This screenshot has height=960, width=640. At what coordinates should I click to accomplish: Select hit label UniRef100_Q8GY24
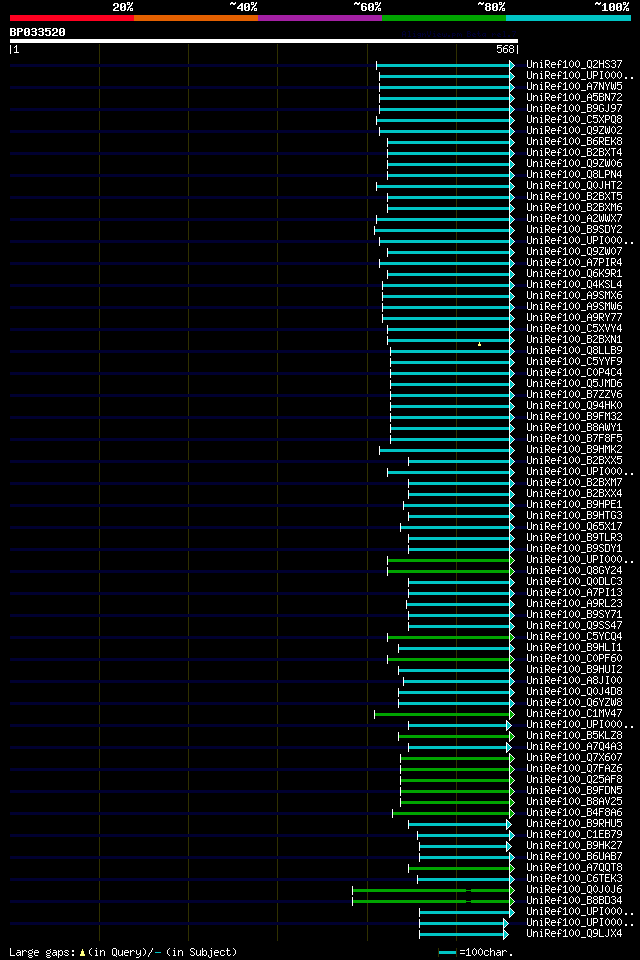click(x=574, y=571)
